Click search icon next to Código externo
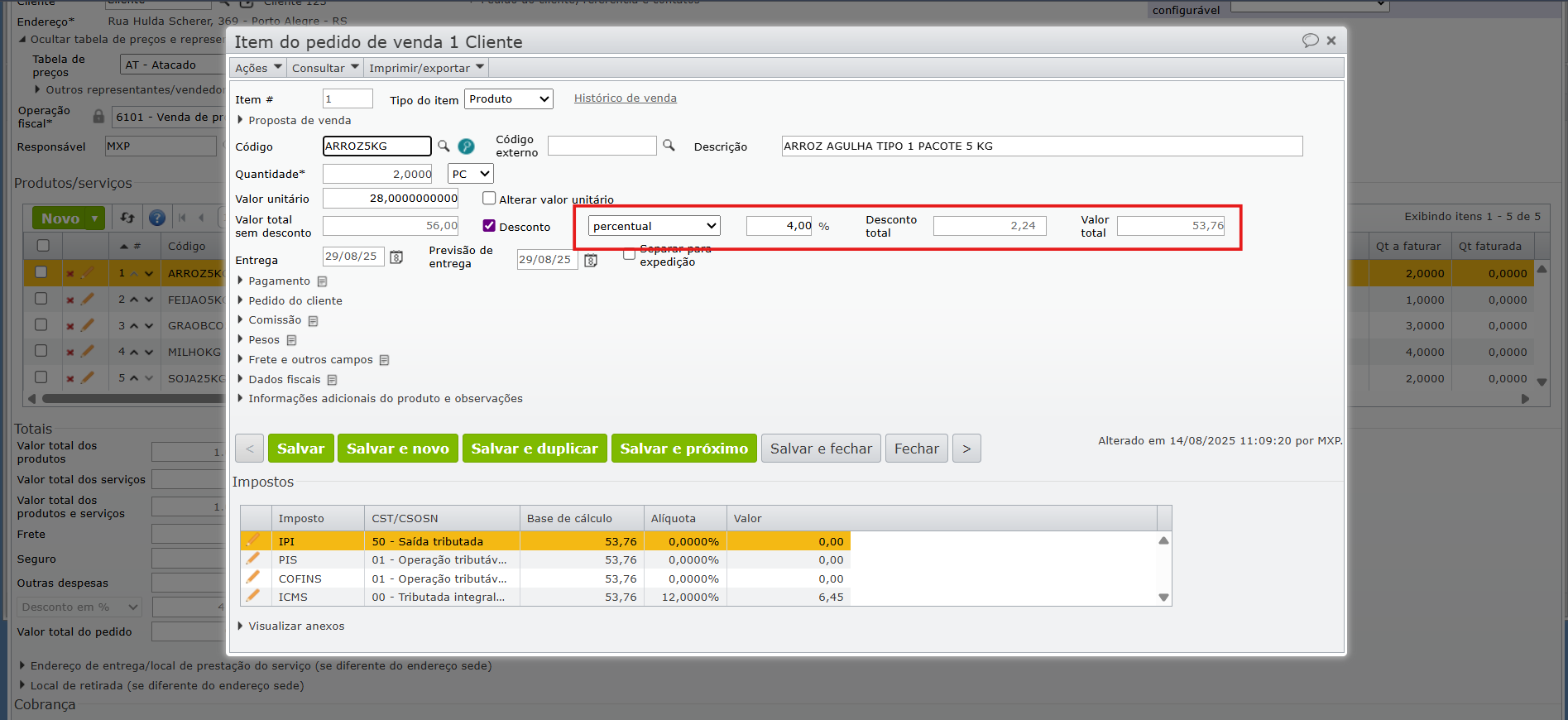 (x=669, y=146)
